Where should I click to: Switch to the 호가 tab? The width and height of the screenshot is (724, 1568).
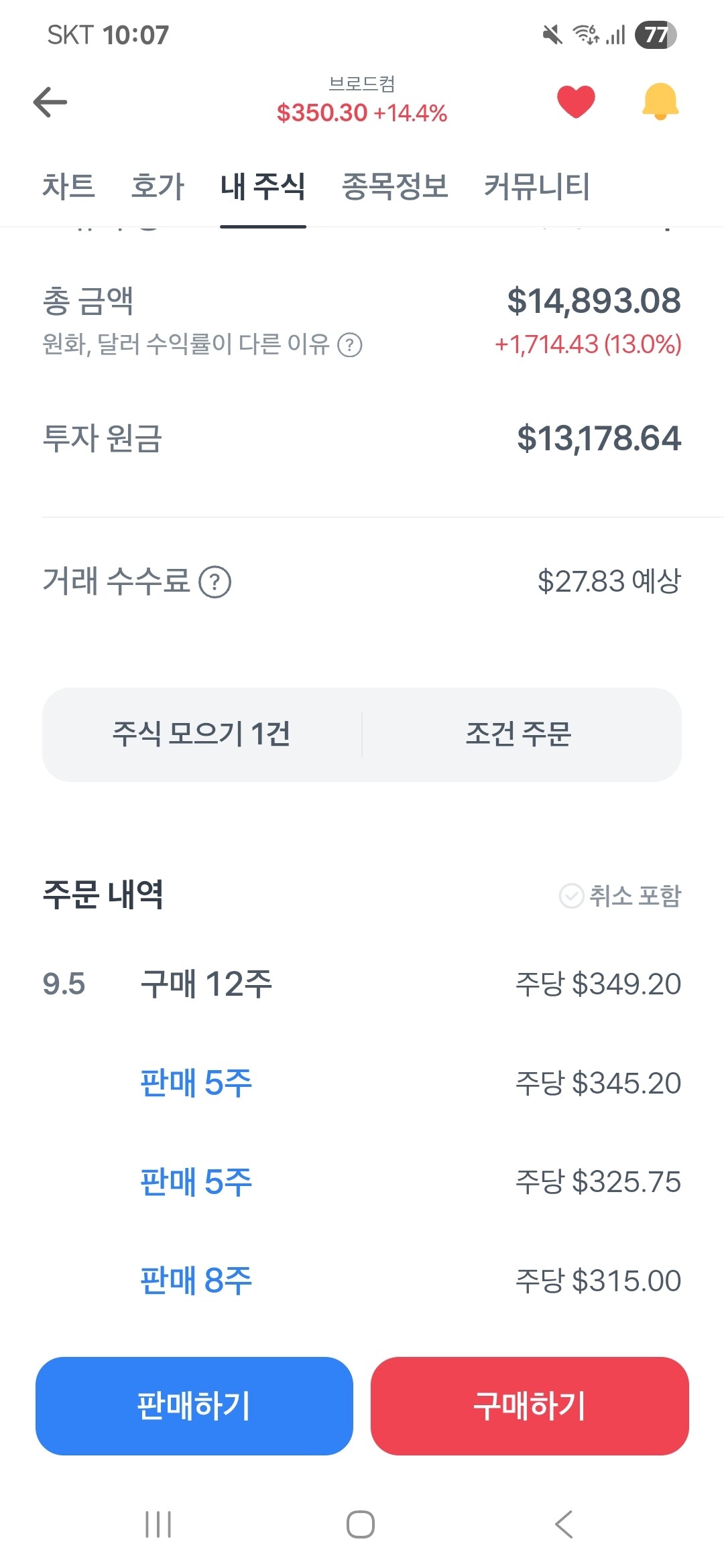tap(158, 186)
